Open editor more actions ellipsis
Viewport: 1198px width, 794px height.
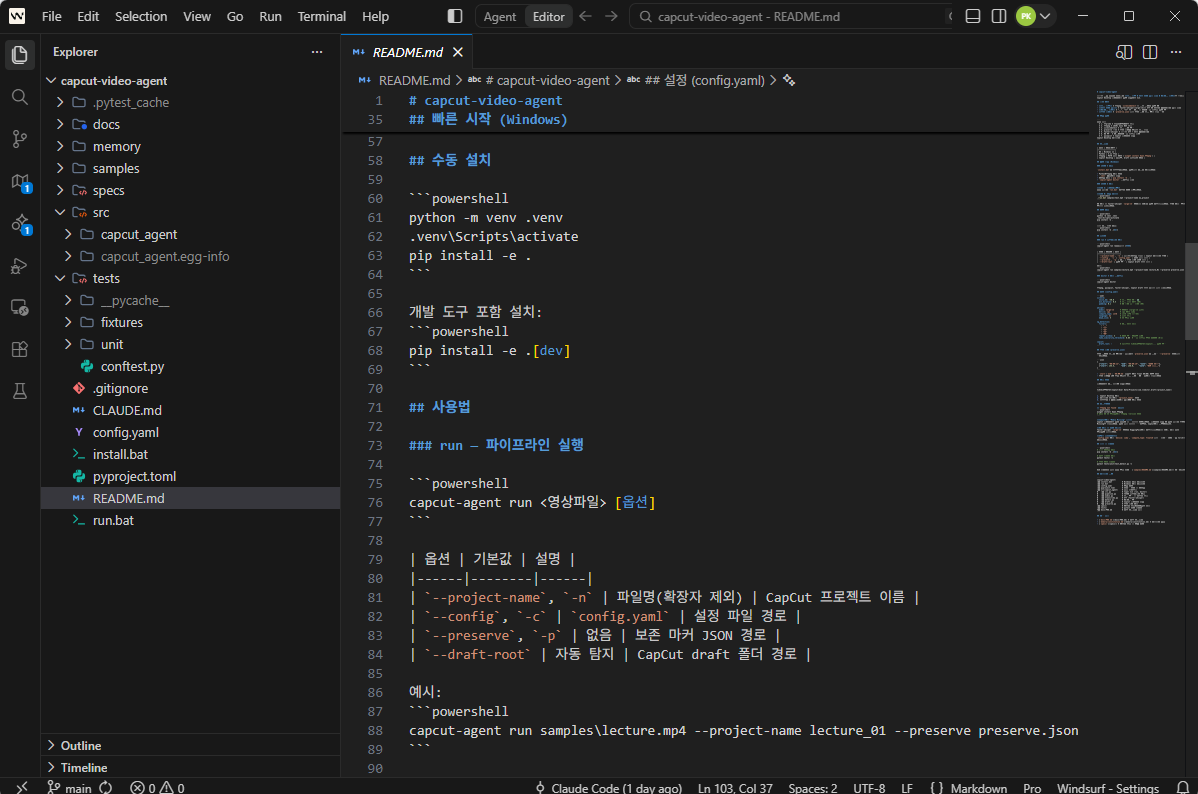(x=1176, y=52)
